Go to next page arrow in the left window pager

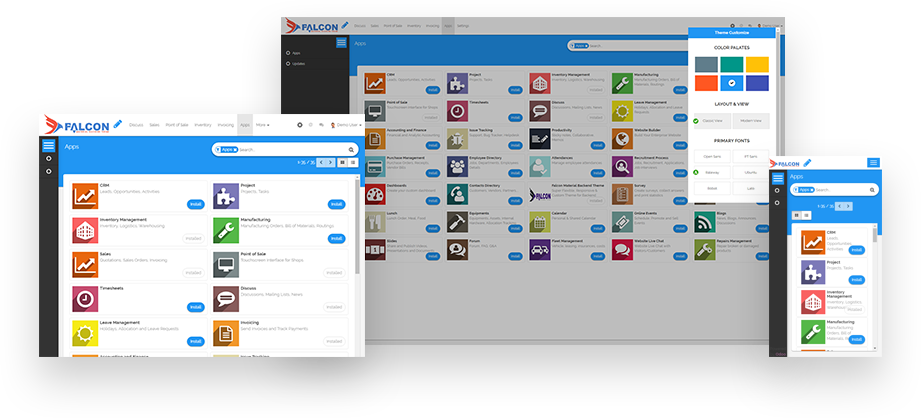click(x=330, y=163)
